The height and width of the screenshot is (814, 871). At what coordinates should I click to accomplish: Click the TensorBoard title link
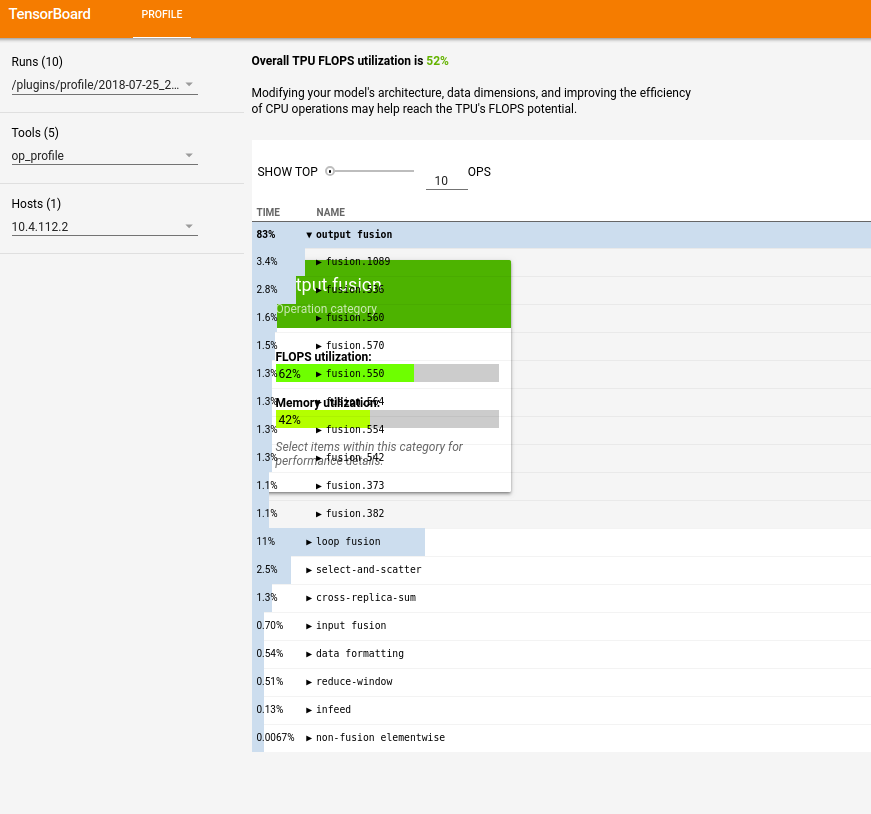point(50,14)
